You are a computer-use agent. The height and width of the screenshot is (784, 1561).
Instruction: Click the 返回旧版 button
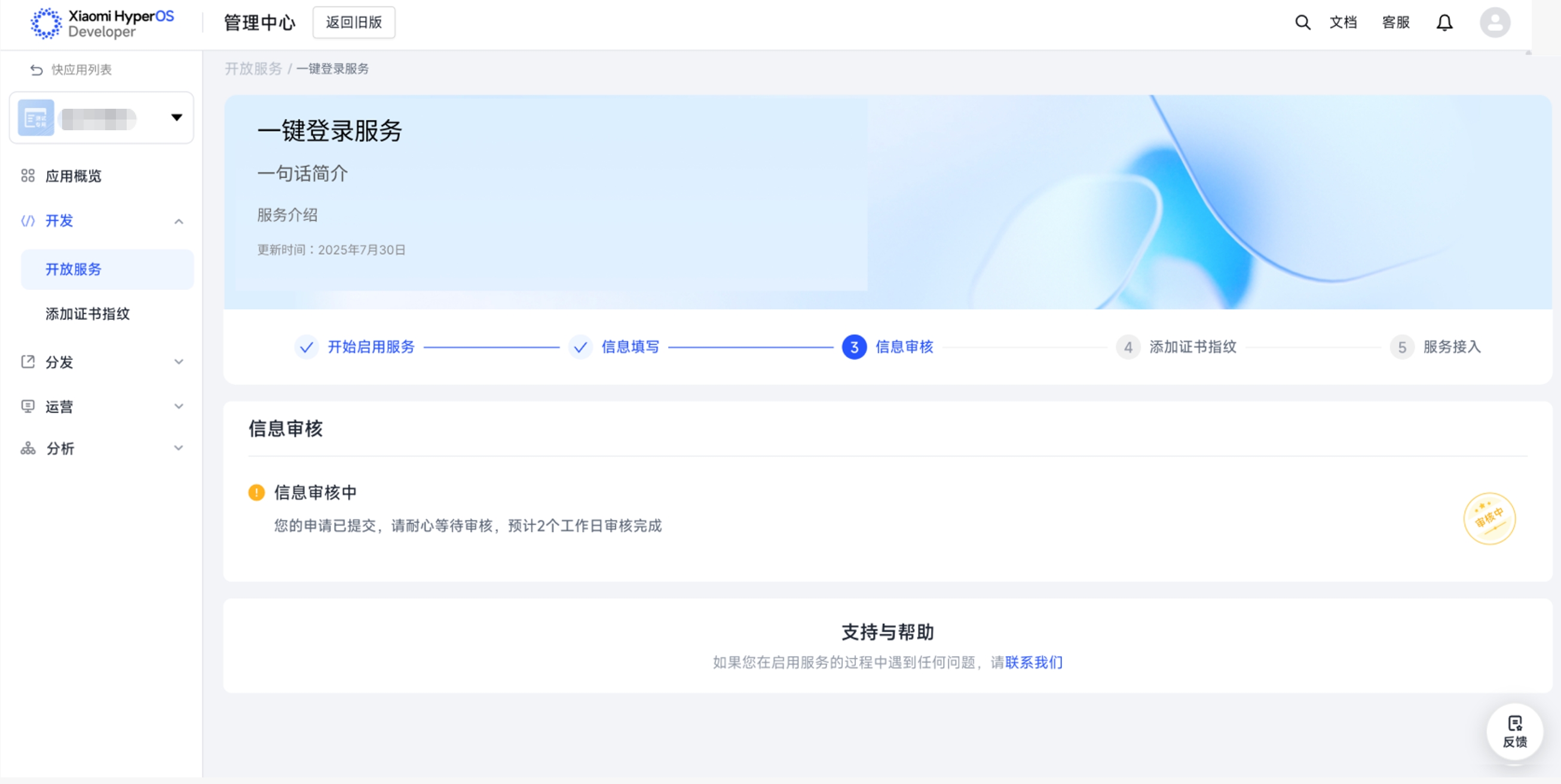click(353, 23)
